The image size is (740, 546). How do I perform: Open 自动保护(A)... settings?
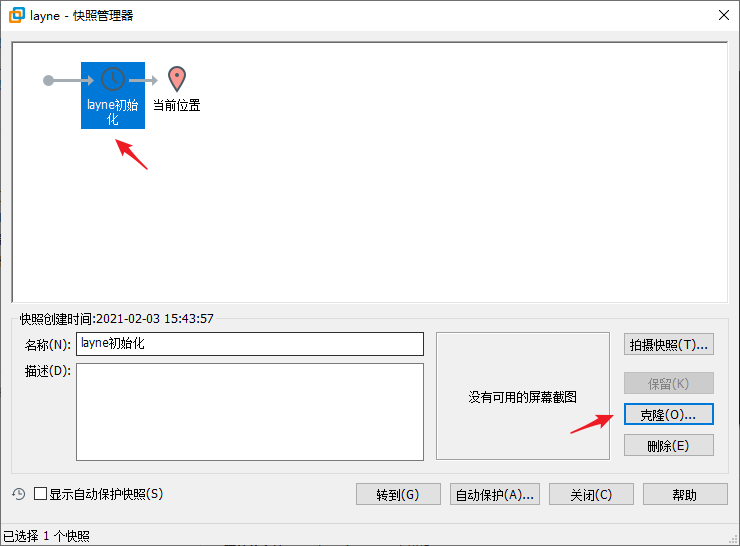coord(495,494)
